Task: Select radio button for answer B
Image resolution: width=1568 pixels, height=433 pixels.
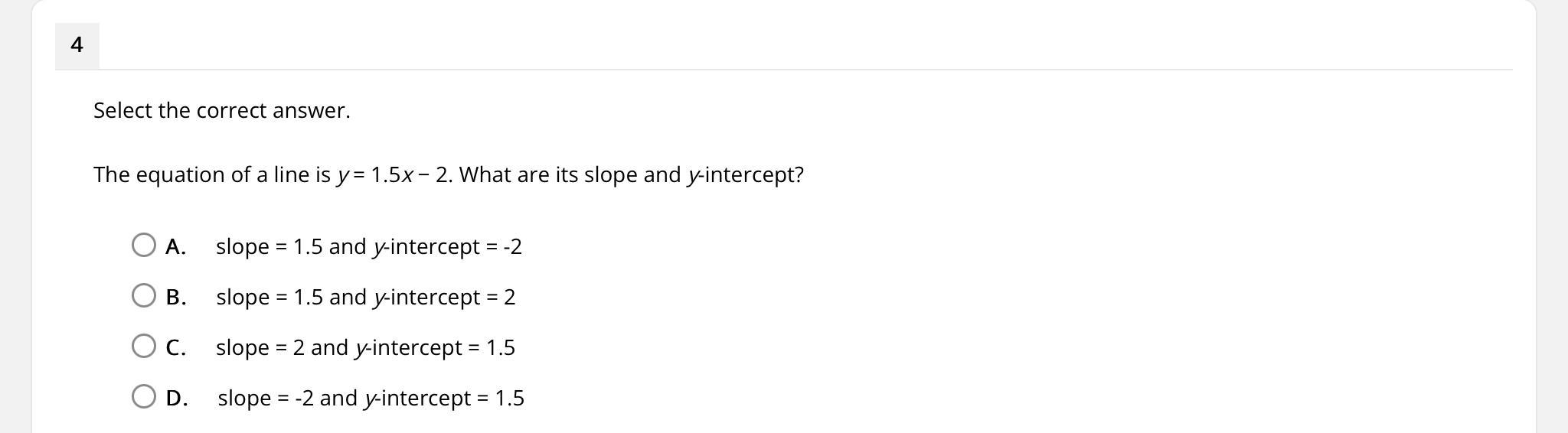Action: [144, 296]
